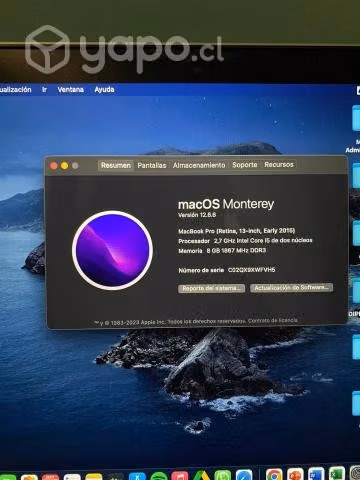Click the serial number C02QX9XWFVH5

(252, 270)
